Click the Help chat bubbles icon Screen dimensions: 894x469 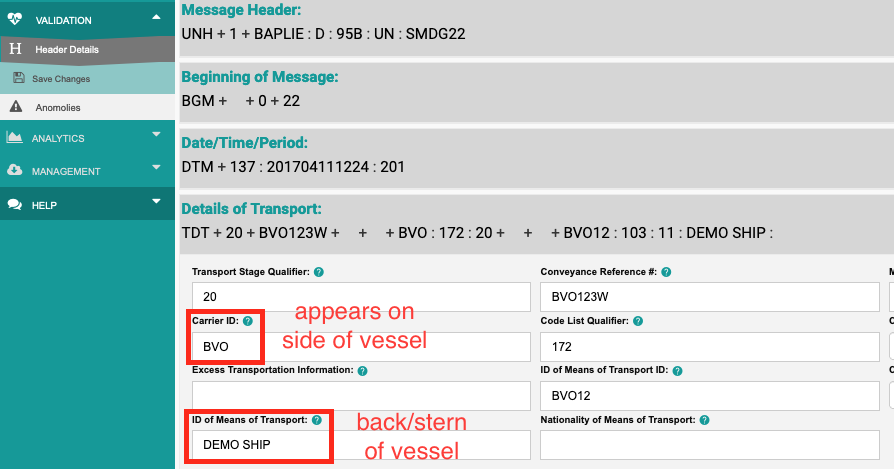click(15, 205)
